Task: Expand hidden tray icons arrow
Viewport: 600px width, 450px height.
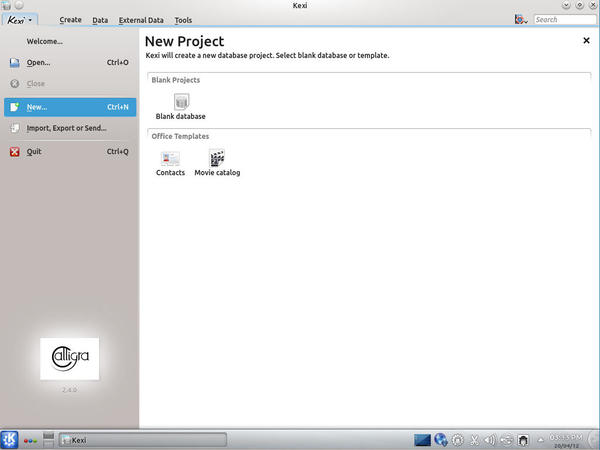Action: tap(540, 440)
